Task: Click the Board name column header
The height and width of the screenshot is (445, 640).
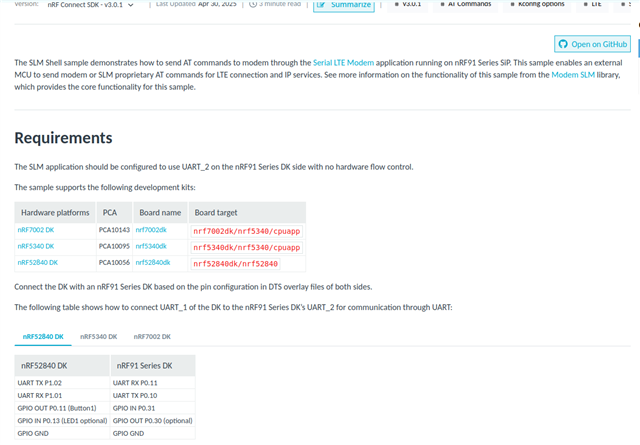Action: [x=160, y=213]
